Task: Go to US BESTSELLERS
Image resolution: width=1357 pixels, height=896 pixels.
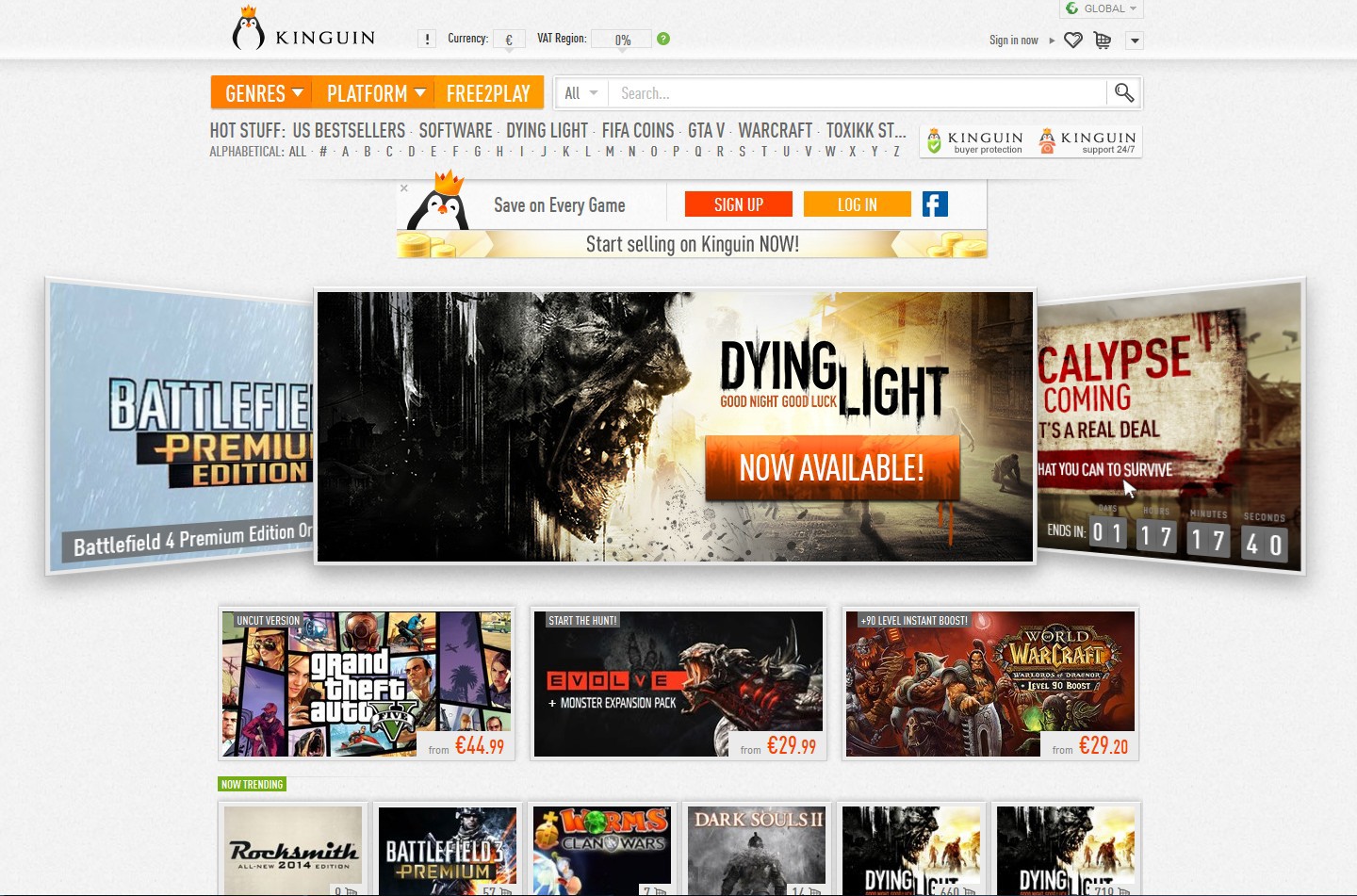Action: pos(349,131)
